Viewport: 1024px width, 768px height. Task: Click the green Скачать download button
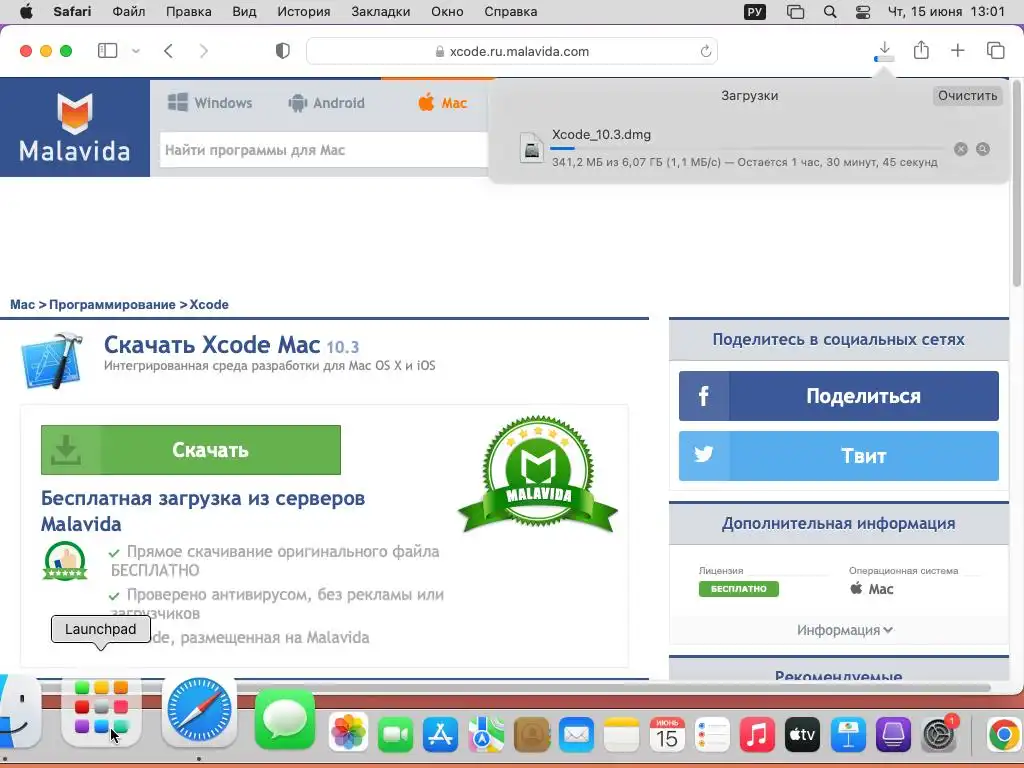191,450
